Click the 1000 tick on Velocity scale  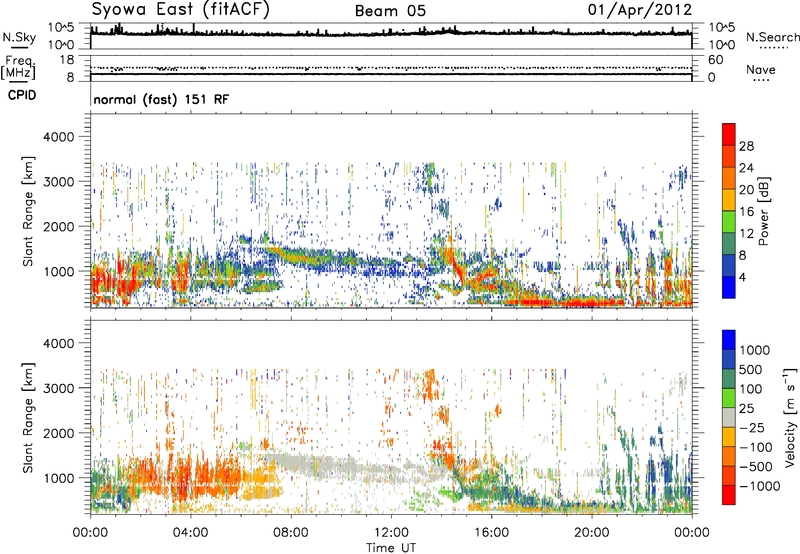click(755, 350)
